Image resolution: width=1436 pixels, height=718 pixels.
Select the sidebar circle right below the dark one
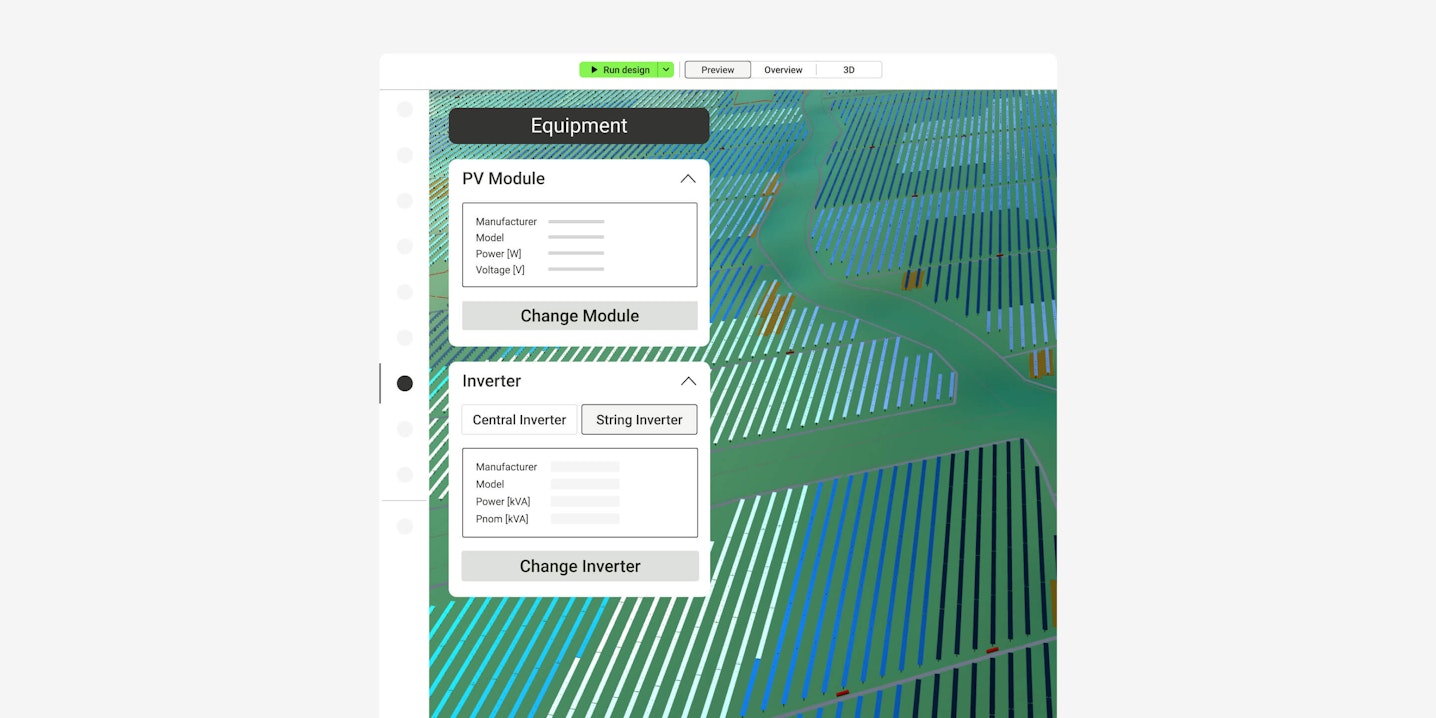[405, 429]
